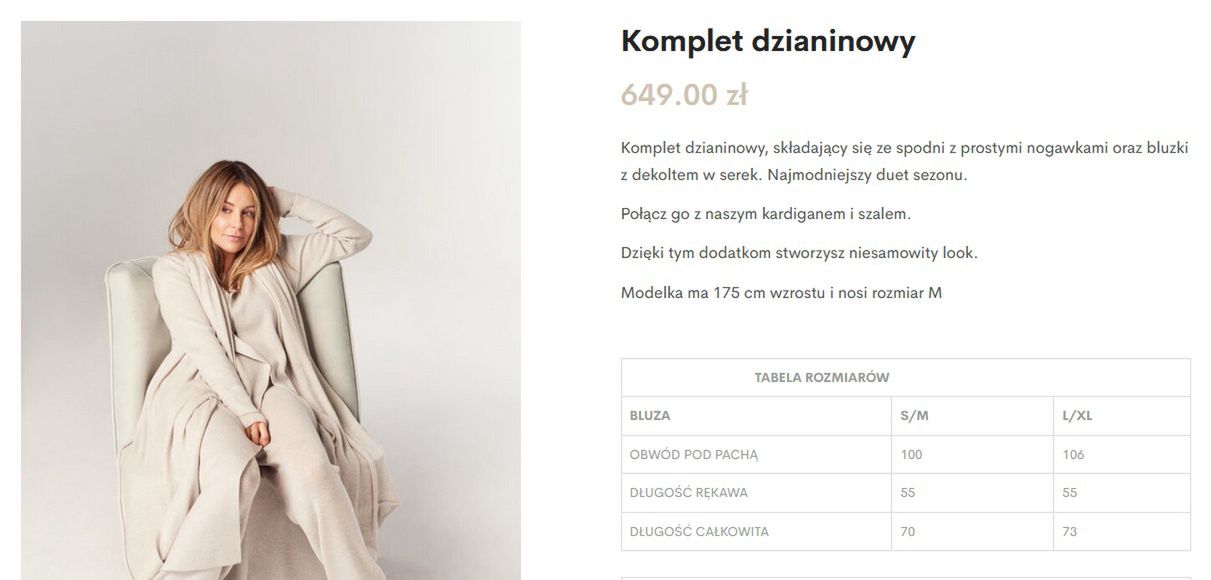The image size is (1211, 580).
Task: Click the value 73 in the total length row
Action: point(1070,532)
